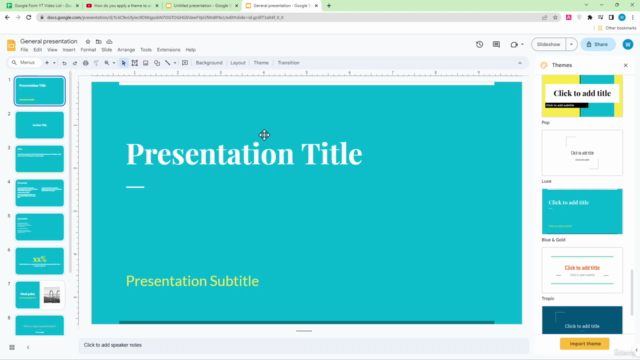Click the Background toolbar button
This screenshot has height=360, width=640.
(x=209, y=63)
